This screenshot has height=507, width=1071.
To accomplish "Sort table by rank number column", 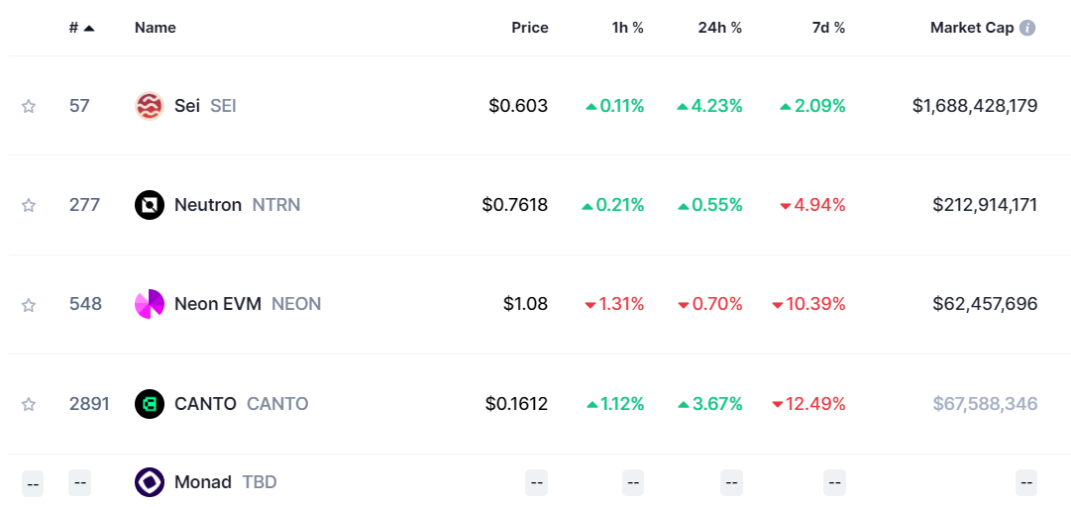I will 81,28.
